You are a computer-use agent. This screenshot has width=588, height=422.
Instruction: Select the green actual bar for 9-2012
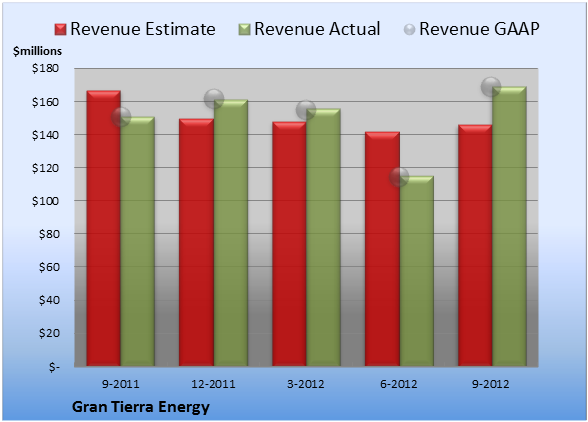pos(509,226)
